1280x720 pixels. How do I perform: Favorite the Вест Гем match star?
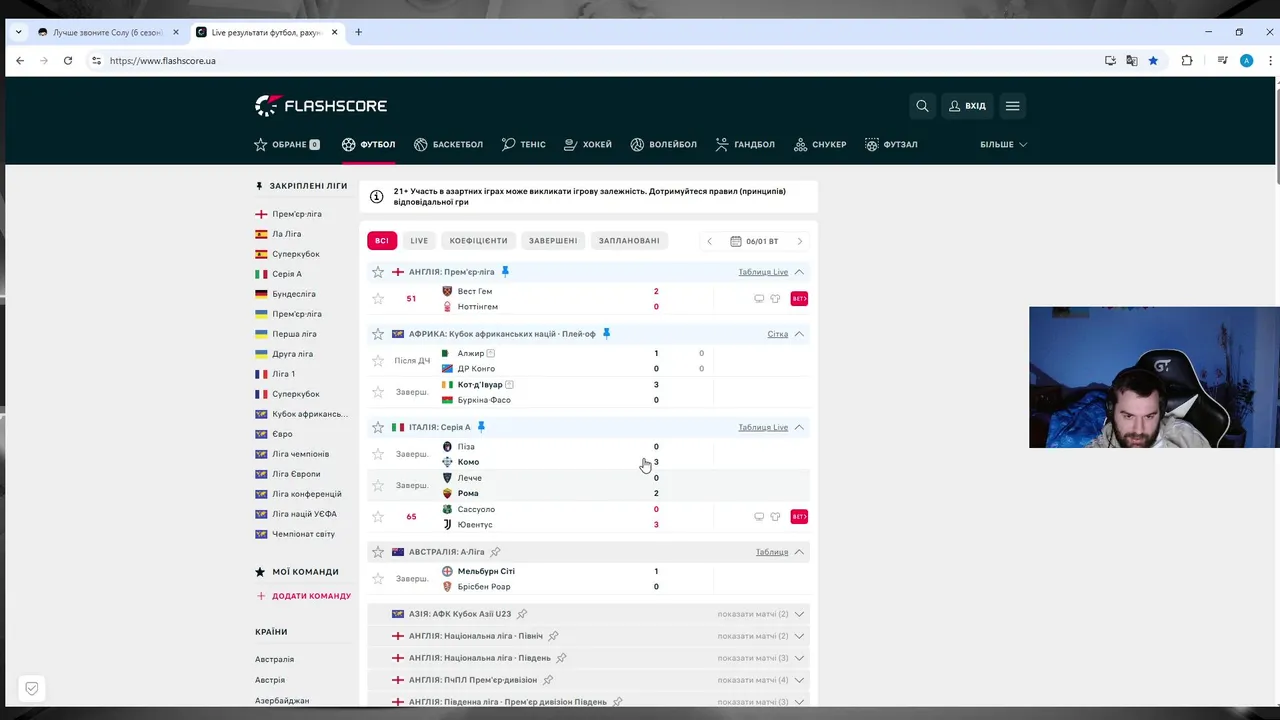tap(378, 298)
